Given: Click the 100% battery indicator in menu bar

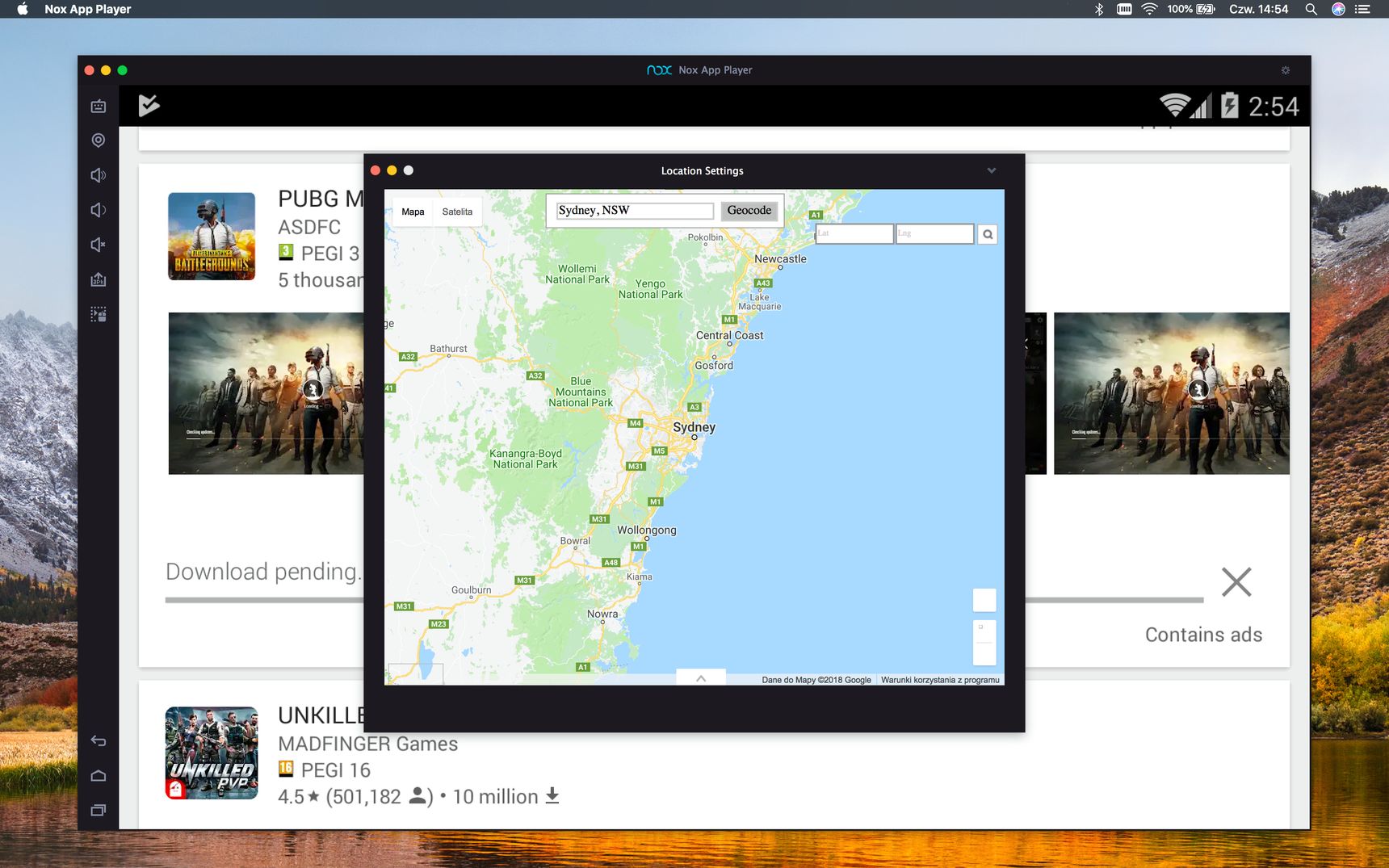Looking at the screenshot, I should 1190,9.
